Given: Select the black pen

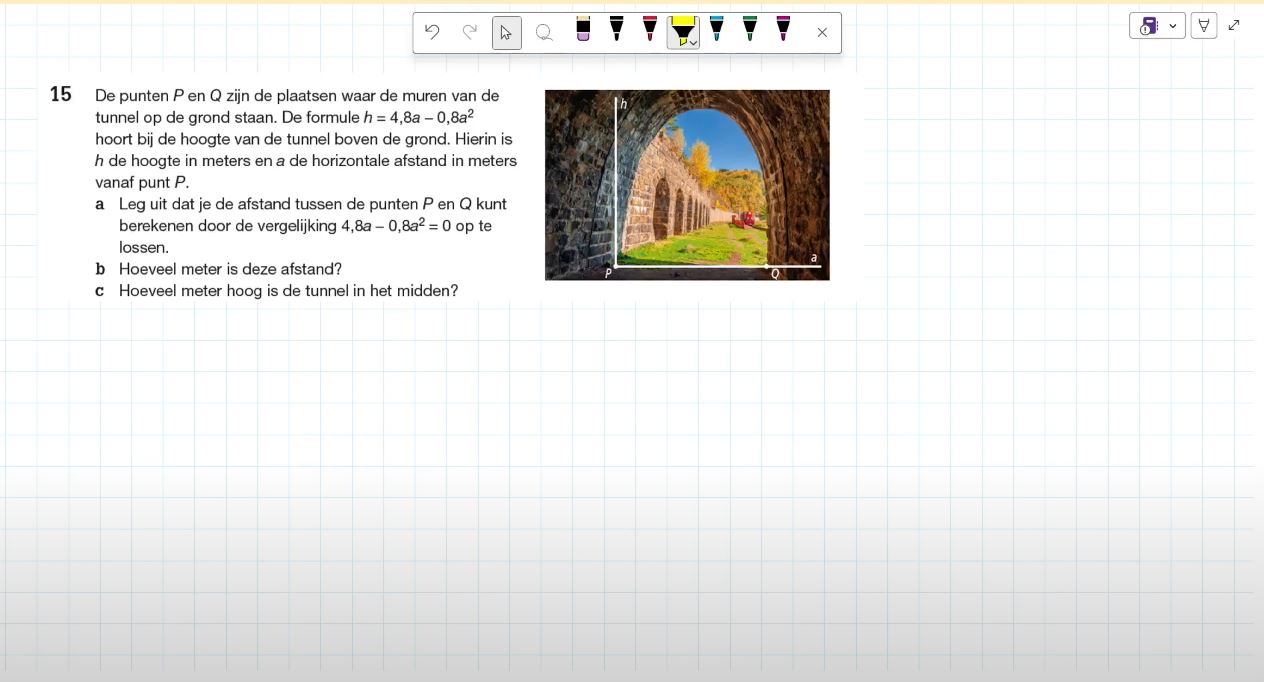Looking at the screenshot, I should tap(616, 29).
